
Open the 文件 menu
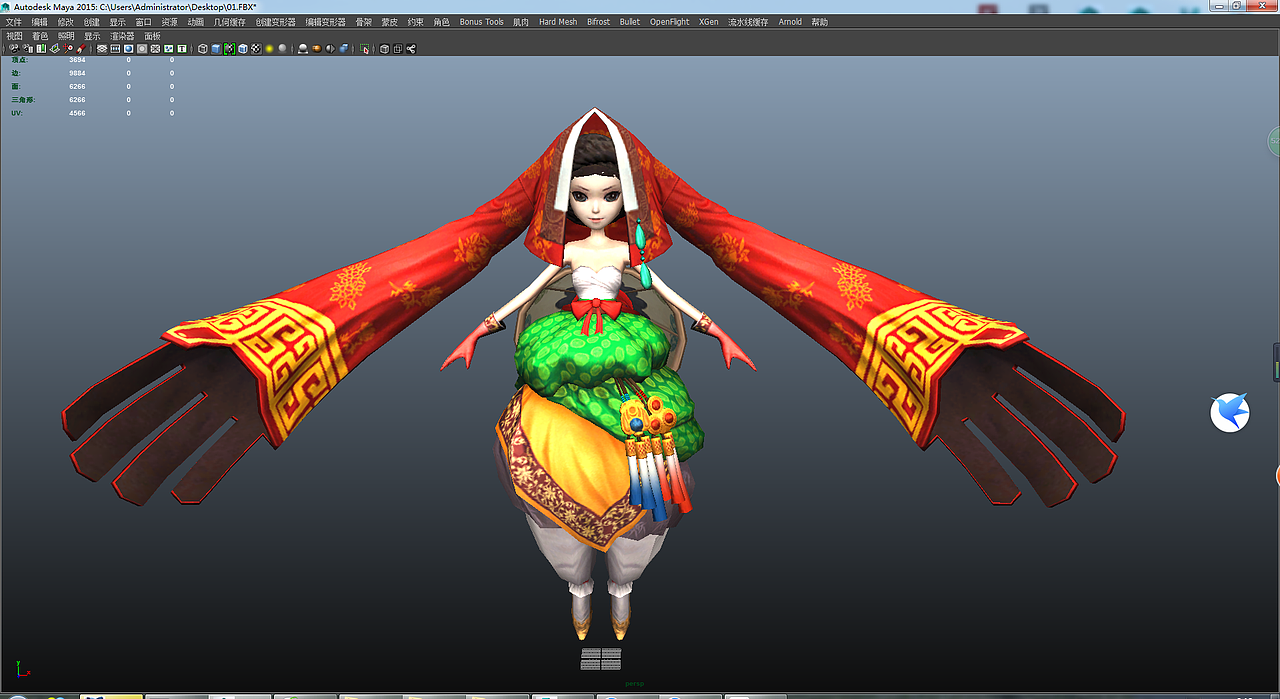click(13, 22)
